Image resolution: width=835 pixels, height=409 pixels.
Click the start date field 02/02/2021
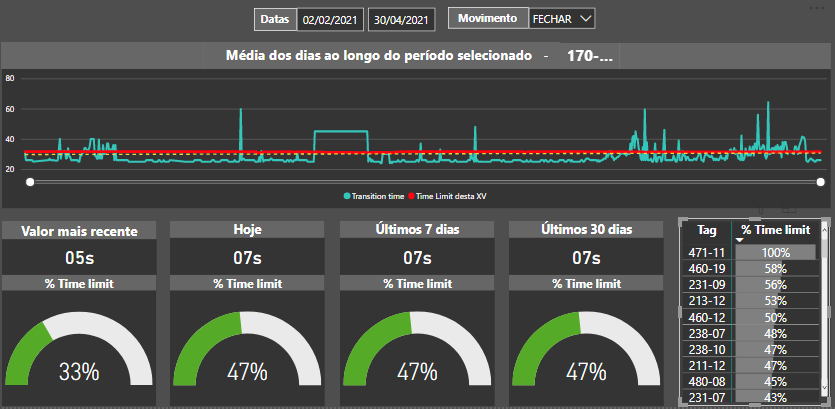click(x=331, y=20)
